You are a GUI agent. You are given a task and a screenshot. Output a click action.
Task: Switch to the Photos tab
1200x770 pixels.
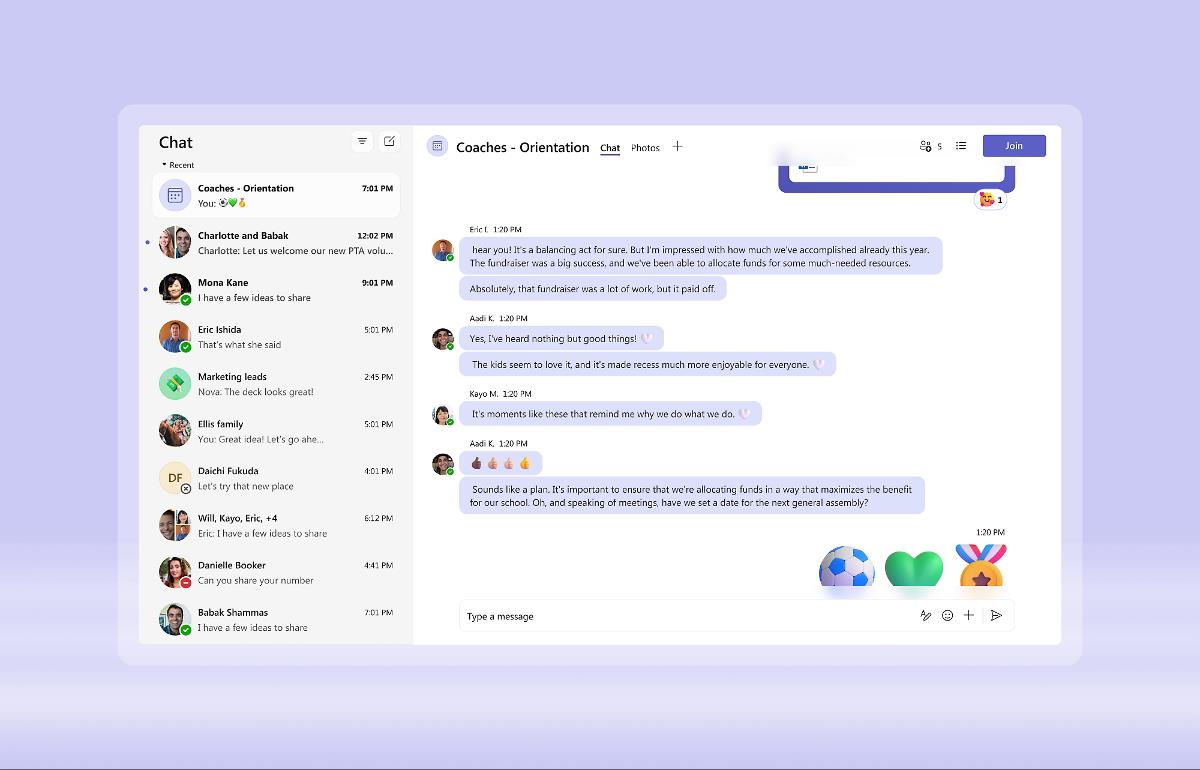point(645,147)
